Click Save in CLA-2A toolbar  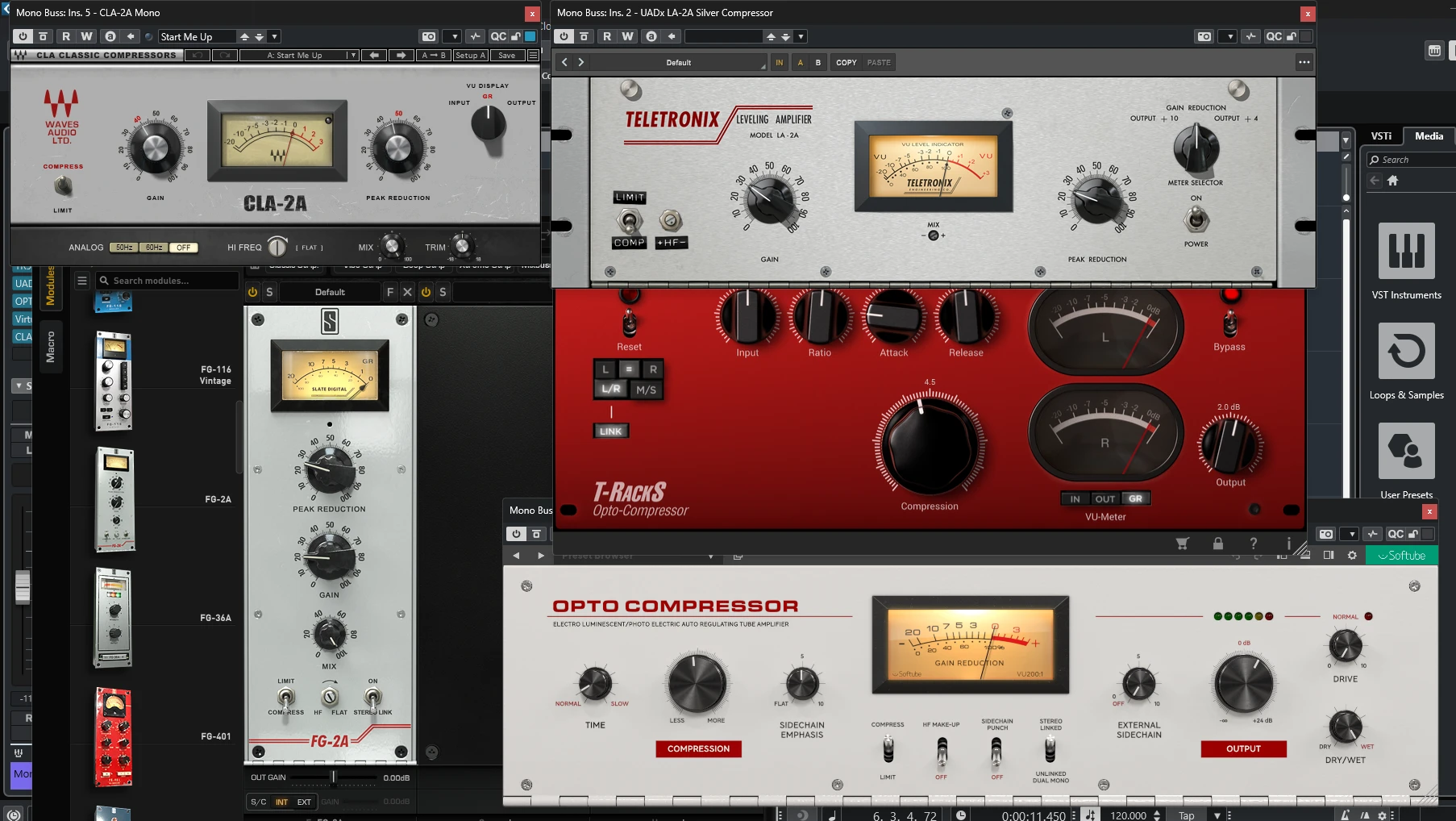(x=506, y=55)
